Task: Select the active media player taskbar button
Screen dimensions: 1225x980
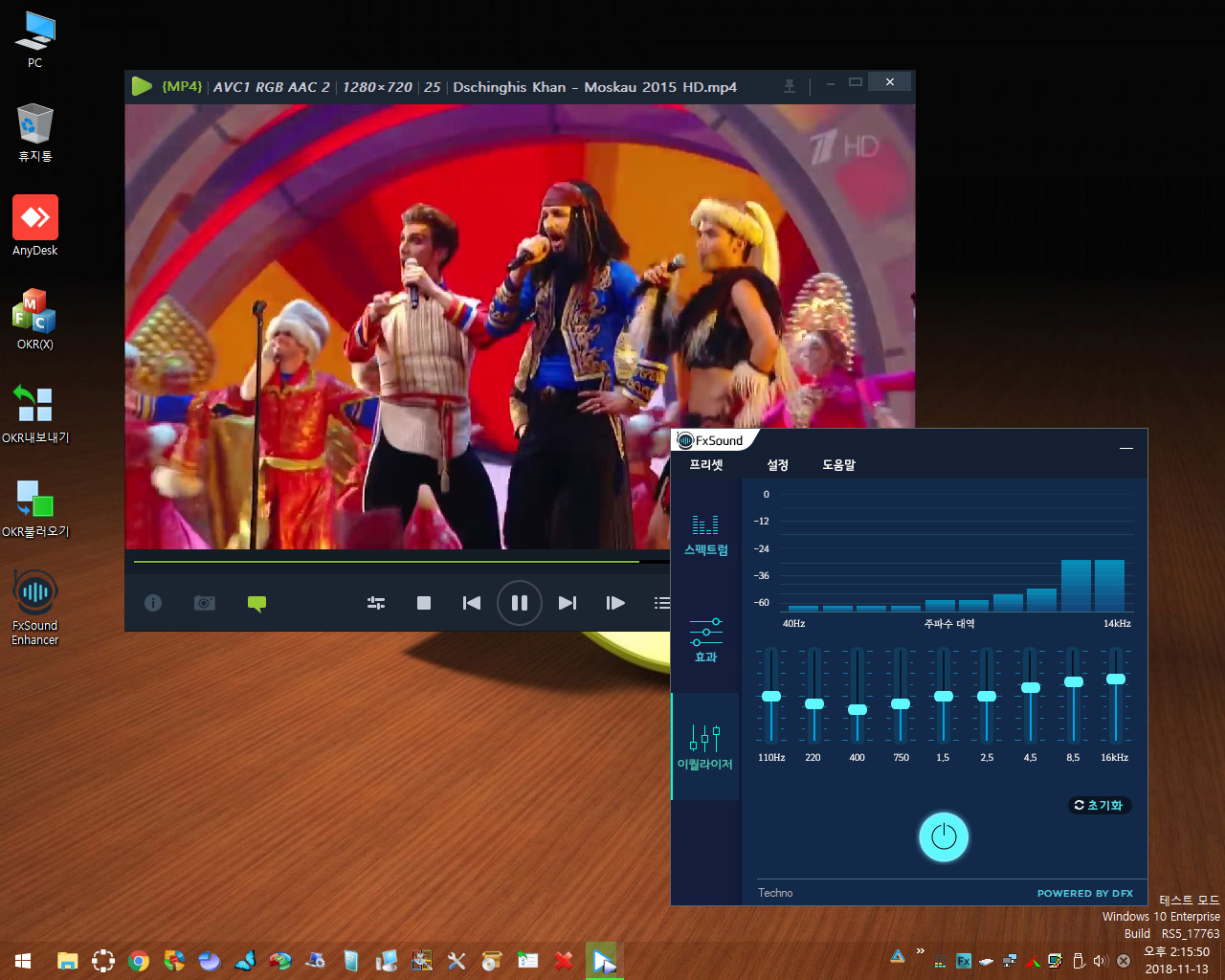Action: pos(604,961)
